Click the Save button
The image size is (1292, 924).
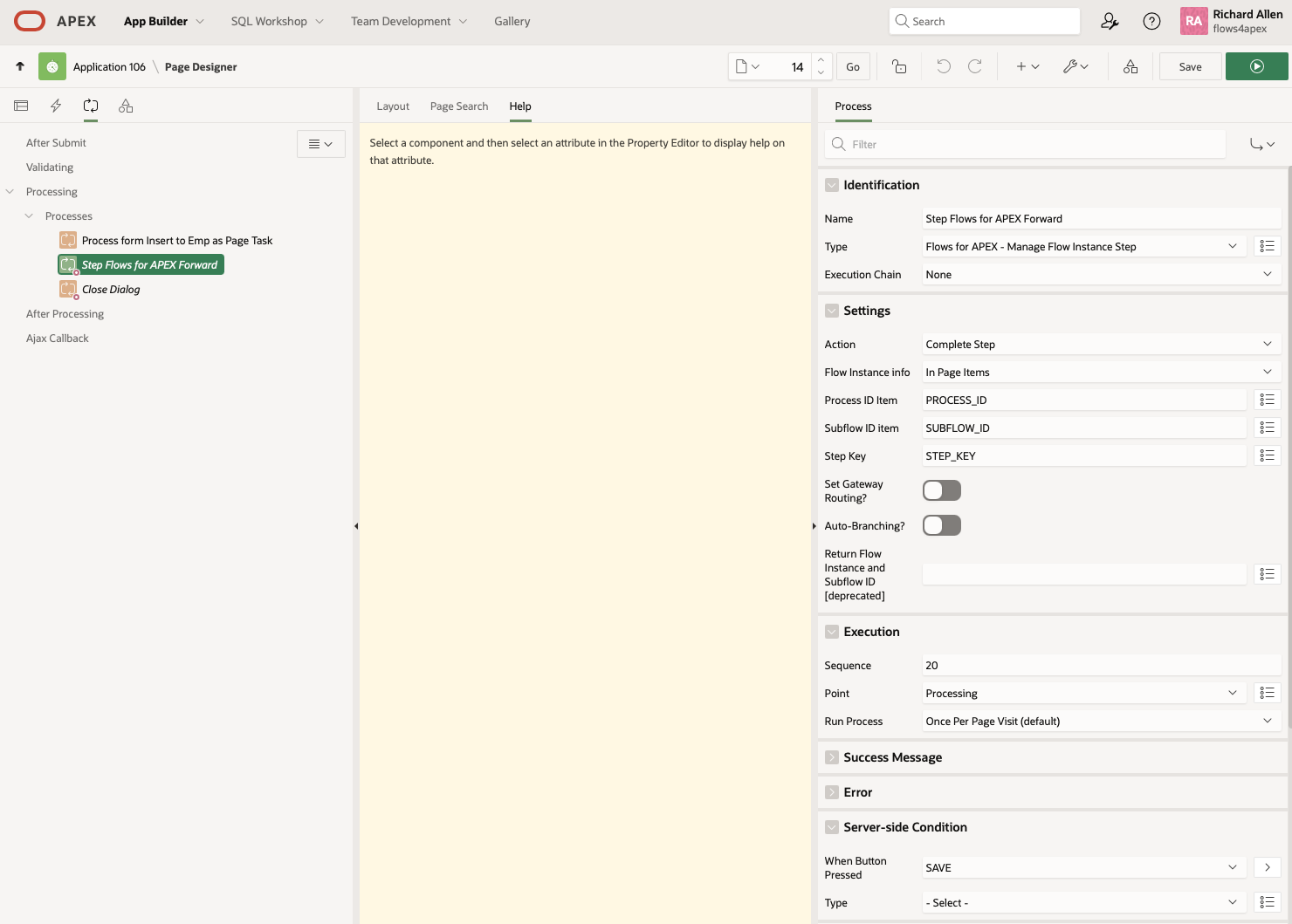point(1190,66)
